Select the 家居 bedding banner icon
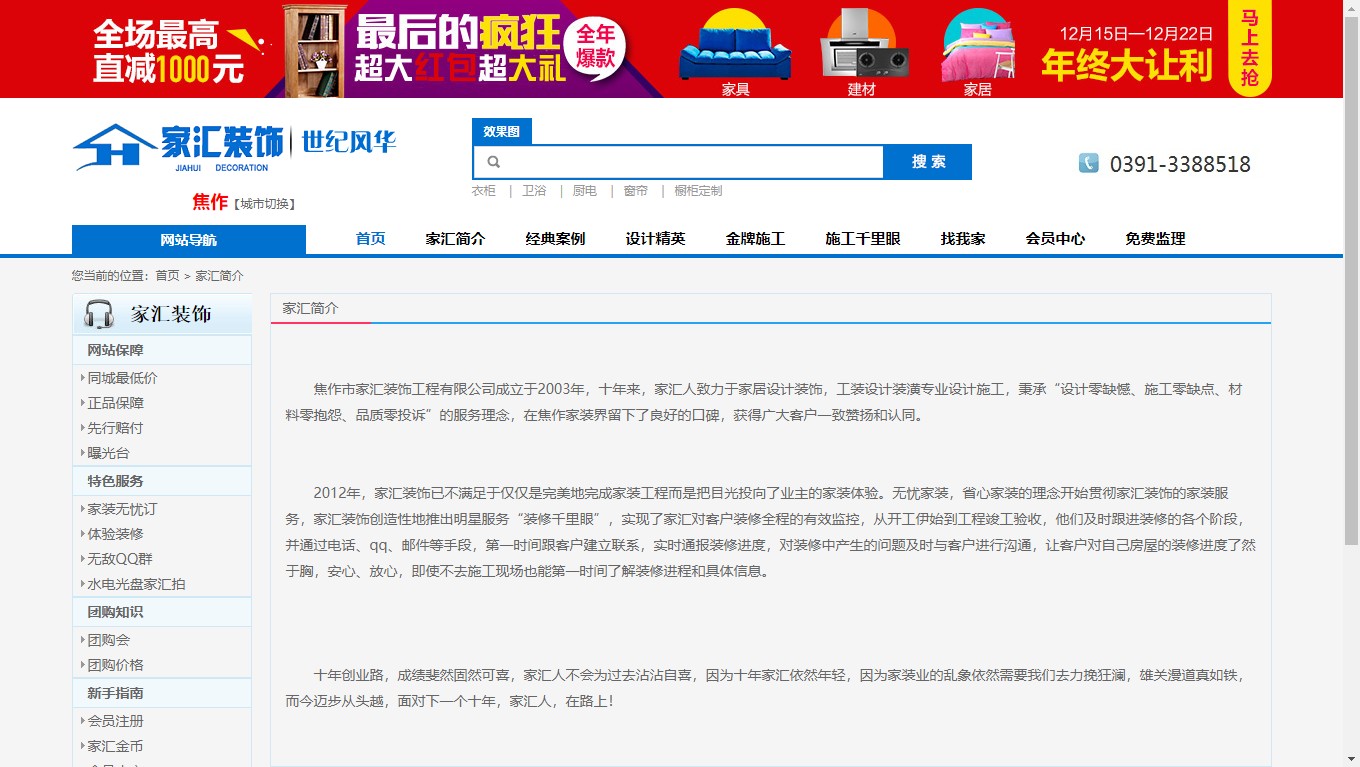Viewport: 1360px width, 767px height. click(977, 50)
